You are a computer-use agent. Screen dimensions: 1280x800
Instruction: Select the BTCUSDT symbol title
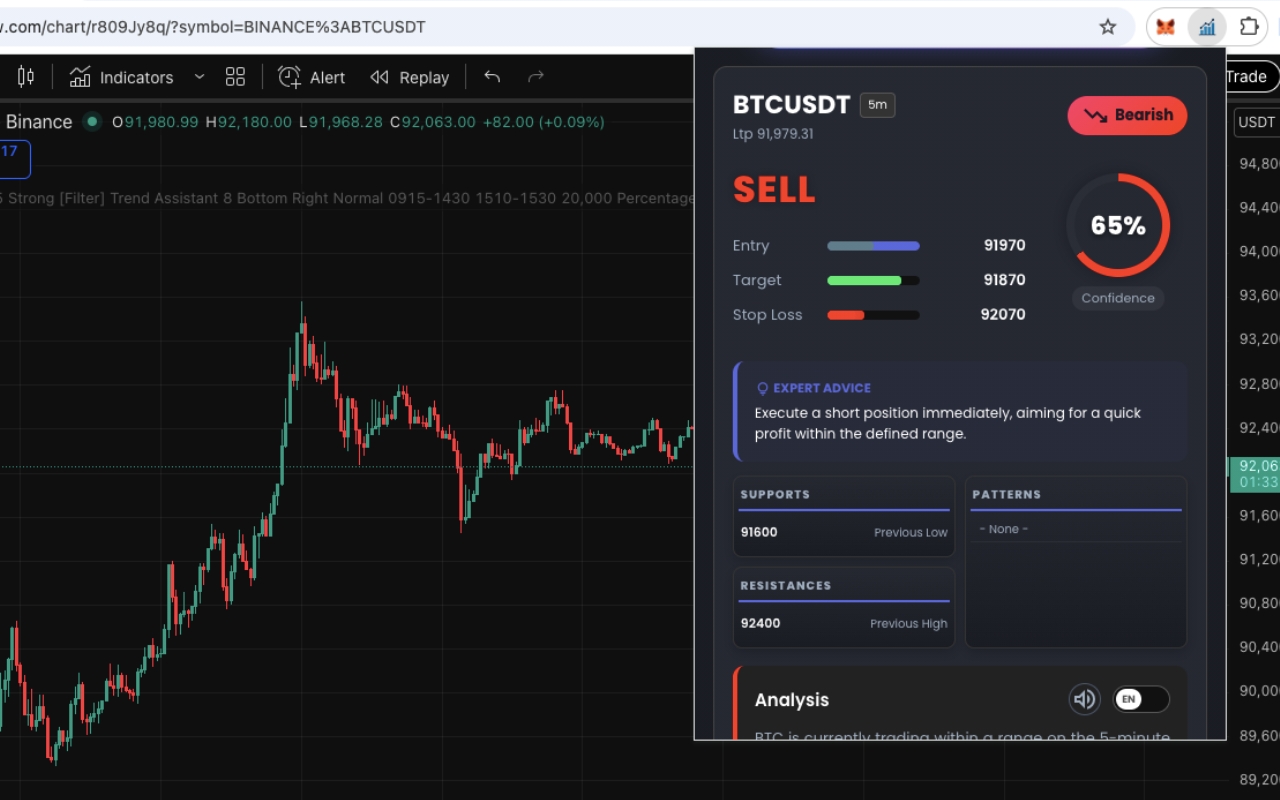point(791,105)
